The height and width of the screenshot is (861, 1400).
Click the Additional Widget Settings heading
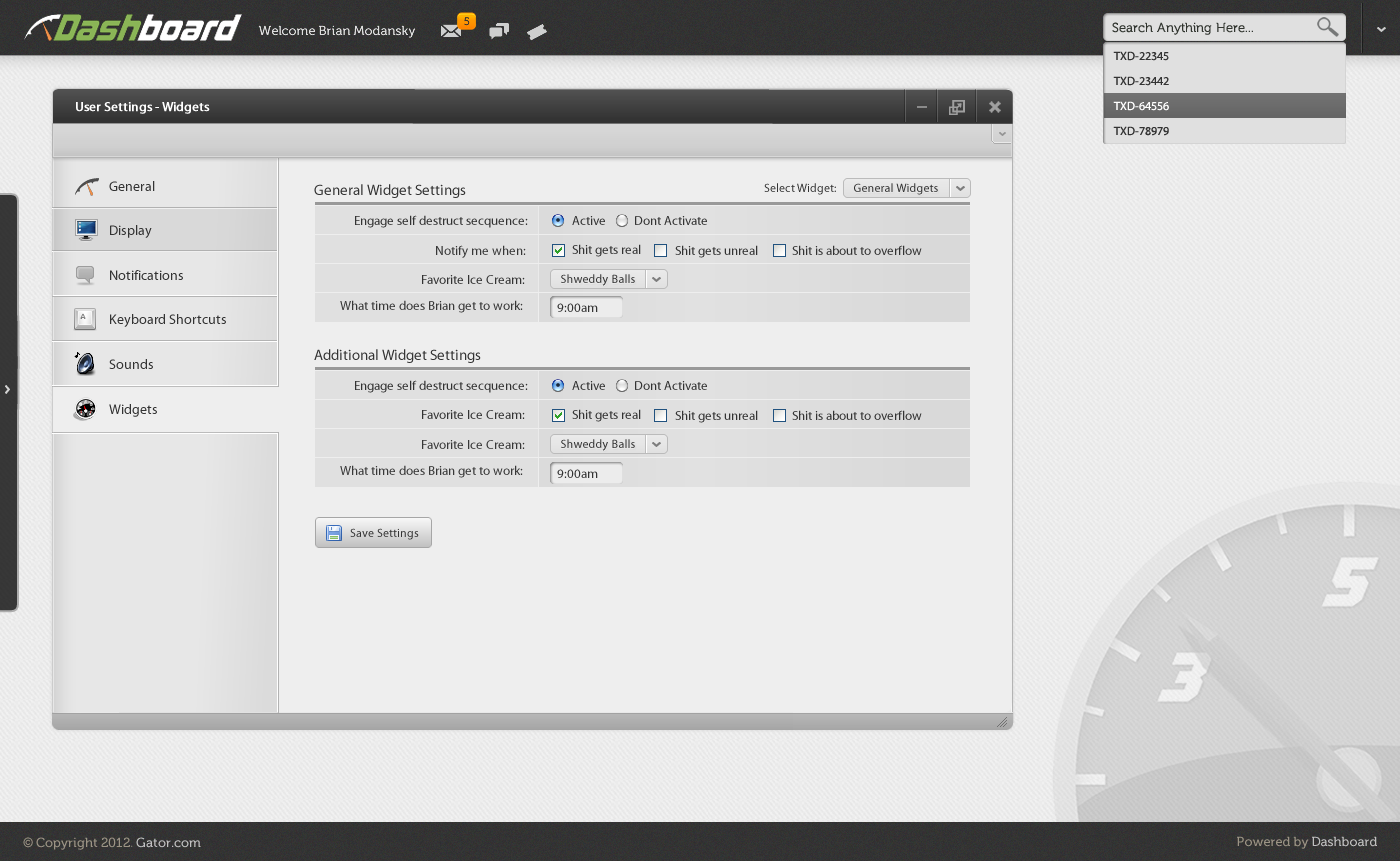pyautogui.click(x=397, y=355)
